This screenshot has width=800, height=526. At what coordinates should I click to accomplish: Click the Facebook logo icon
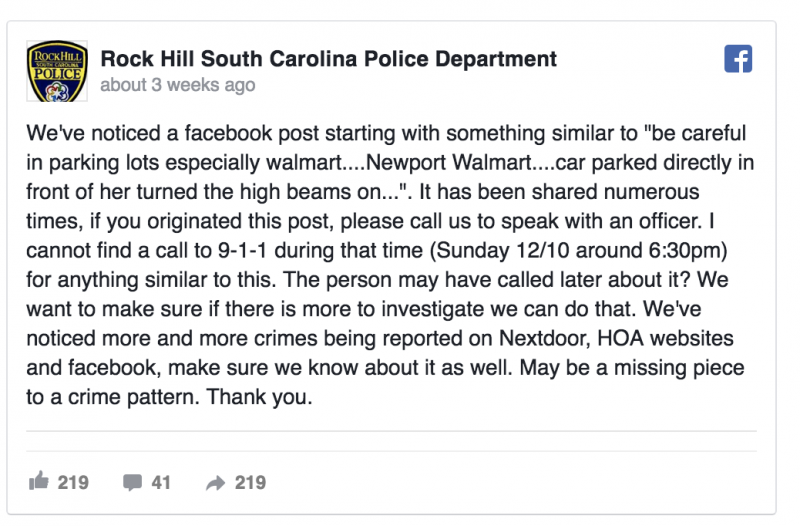pyautogui.click(x=738, y=59)
